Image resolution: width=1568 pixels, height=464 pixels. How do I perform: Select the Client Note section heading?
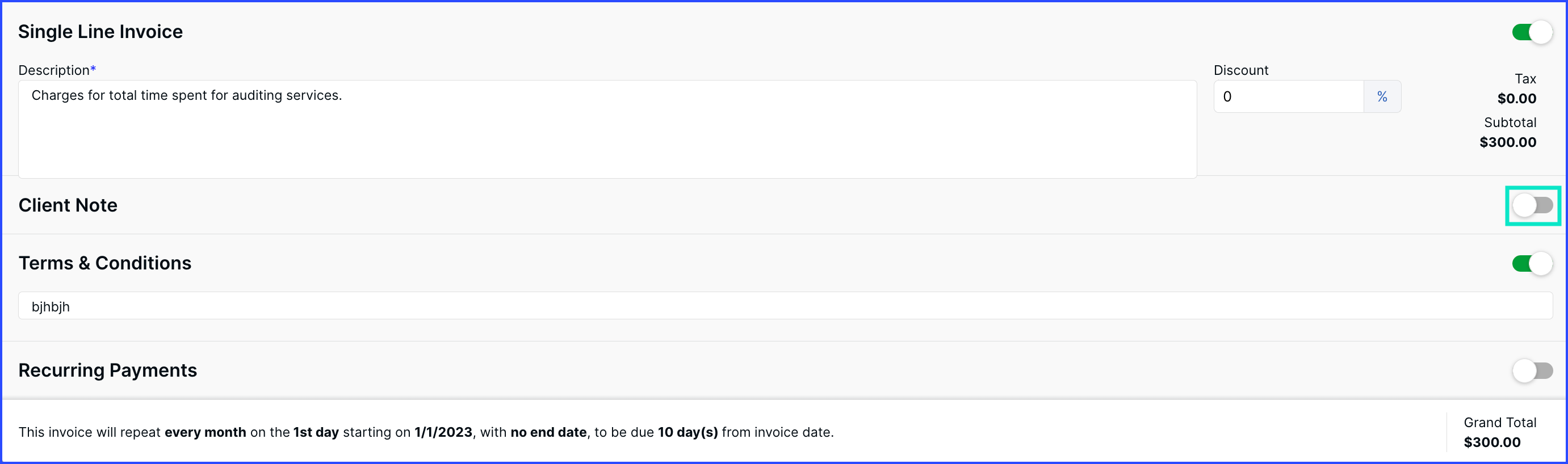[68, 205]
